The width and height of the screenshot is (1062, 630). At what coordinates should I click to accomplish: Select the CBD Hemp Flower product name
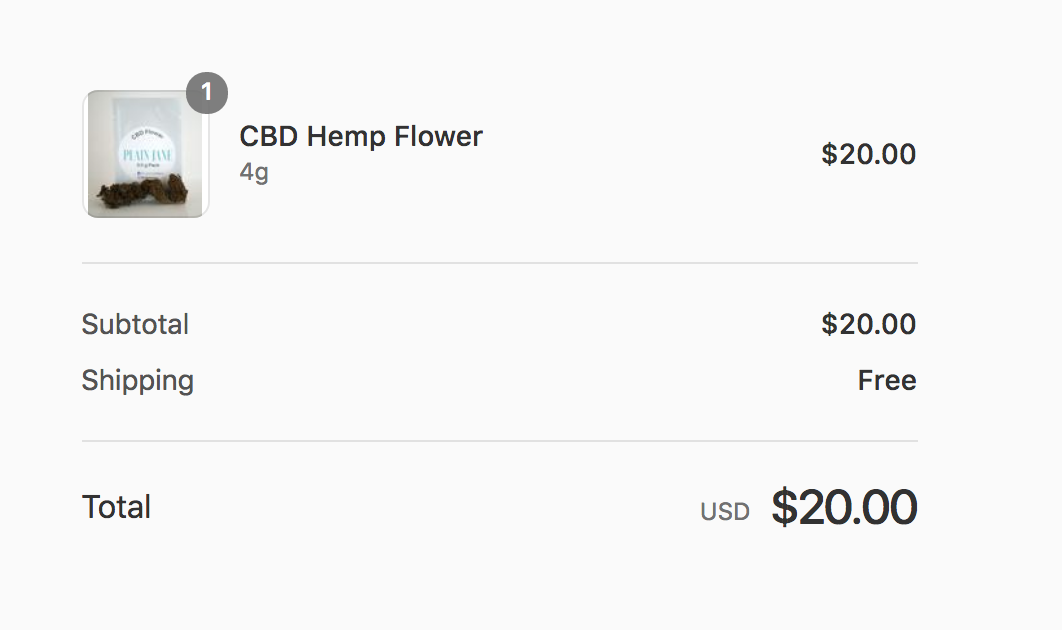tap(361, 137)
